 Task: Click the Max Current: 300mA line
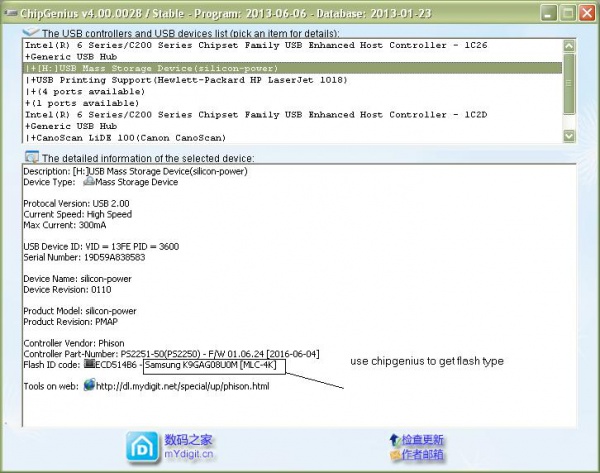(65, 225)
